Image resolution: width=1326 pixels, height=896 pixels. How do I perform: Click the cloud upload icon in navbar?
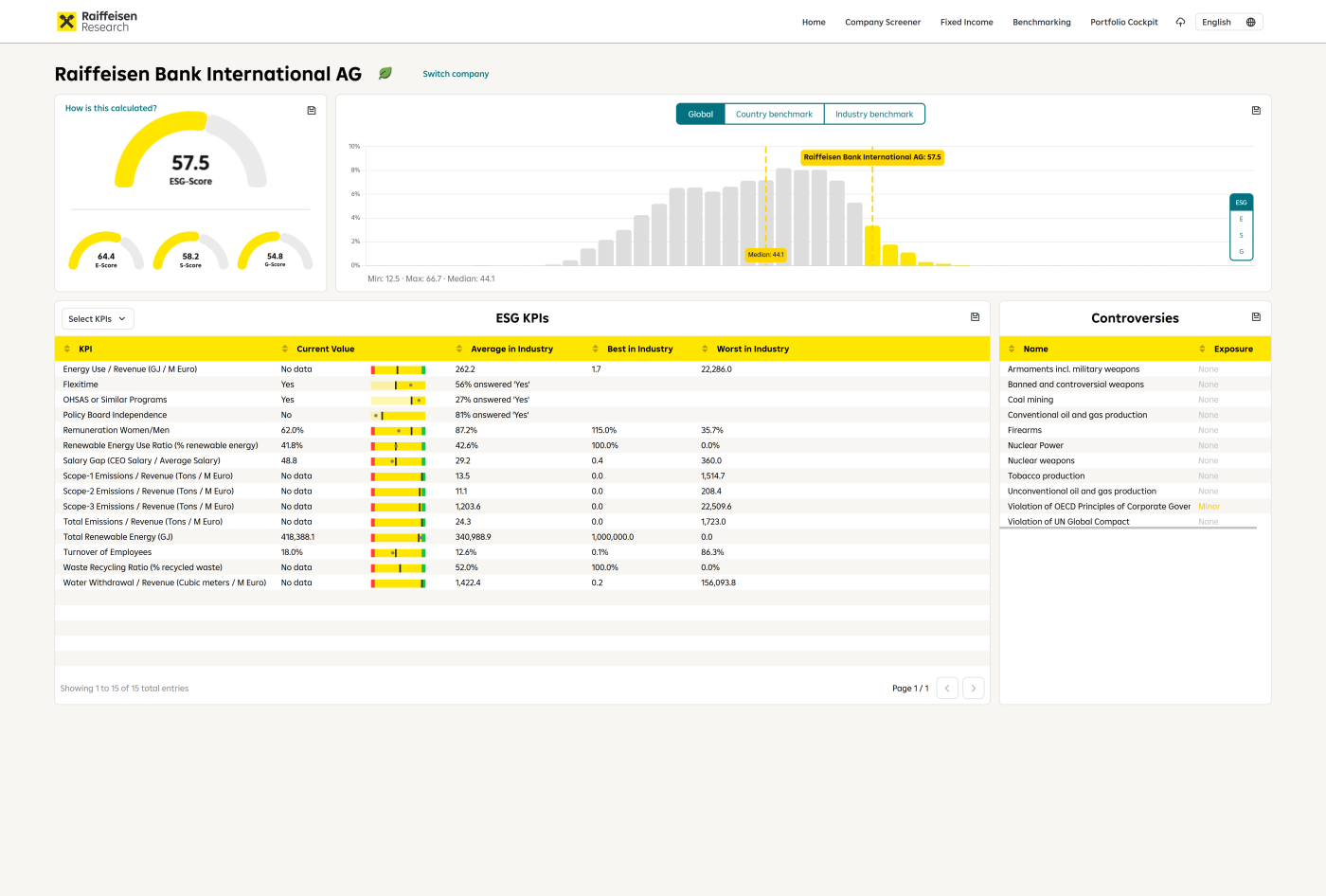tap(1180, 22)
